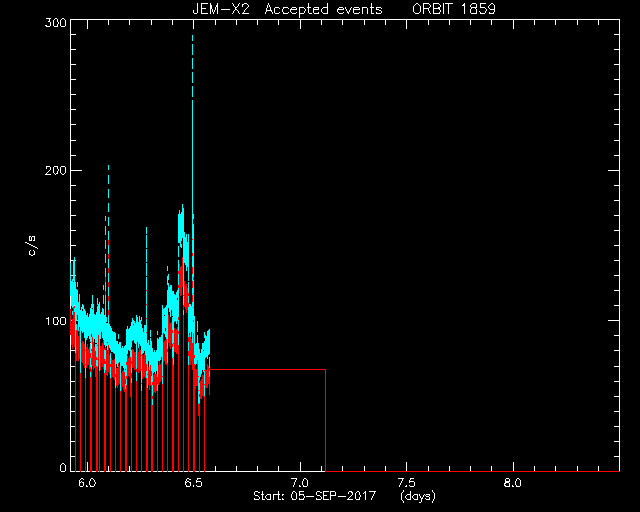Click the x-axis tick label '6.5'

pos(193,483)
